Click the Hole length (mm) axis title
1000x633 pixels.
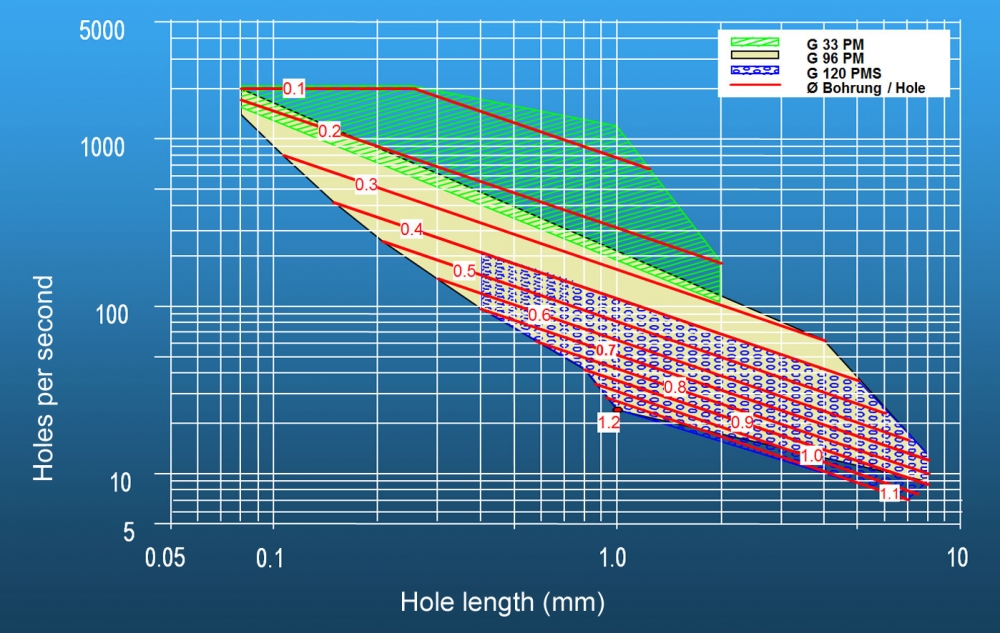tap(502, 603)
